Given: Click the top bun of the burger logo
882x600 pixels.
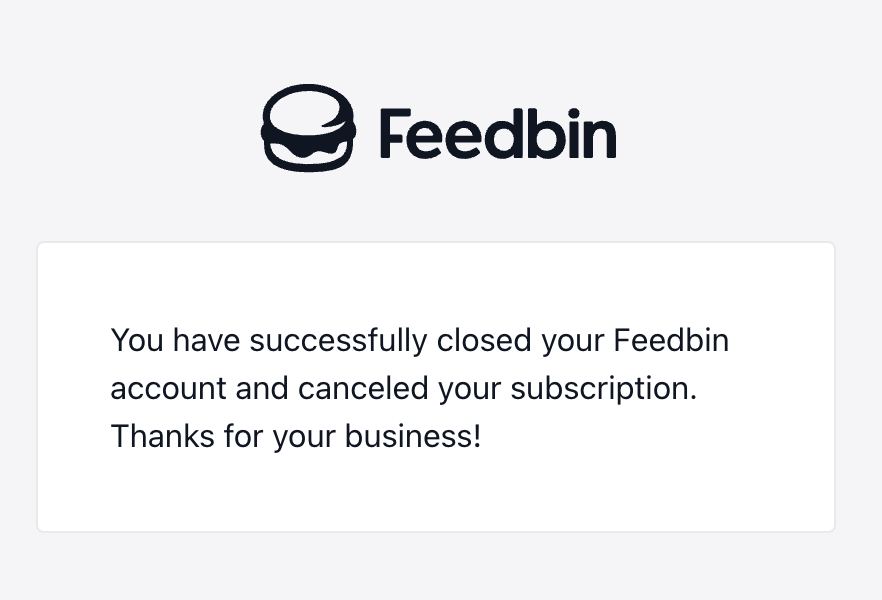Looking at the screenshot, I should pos(308,103).
